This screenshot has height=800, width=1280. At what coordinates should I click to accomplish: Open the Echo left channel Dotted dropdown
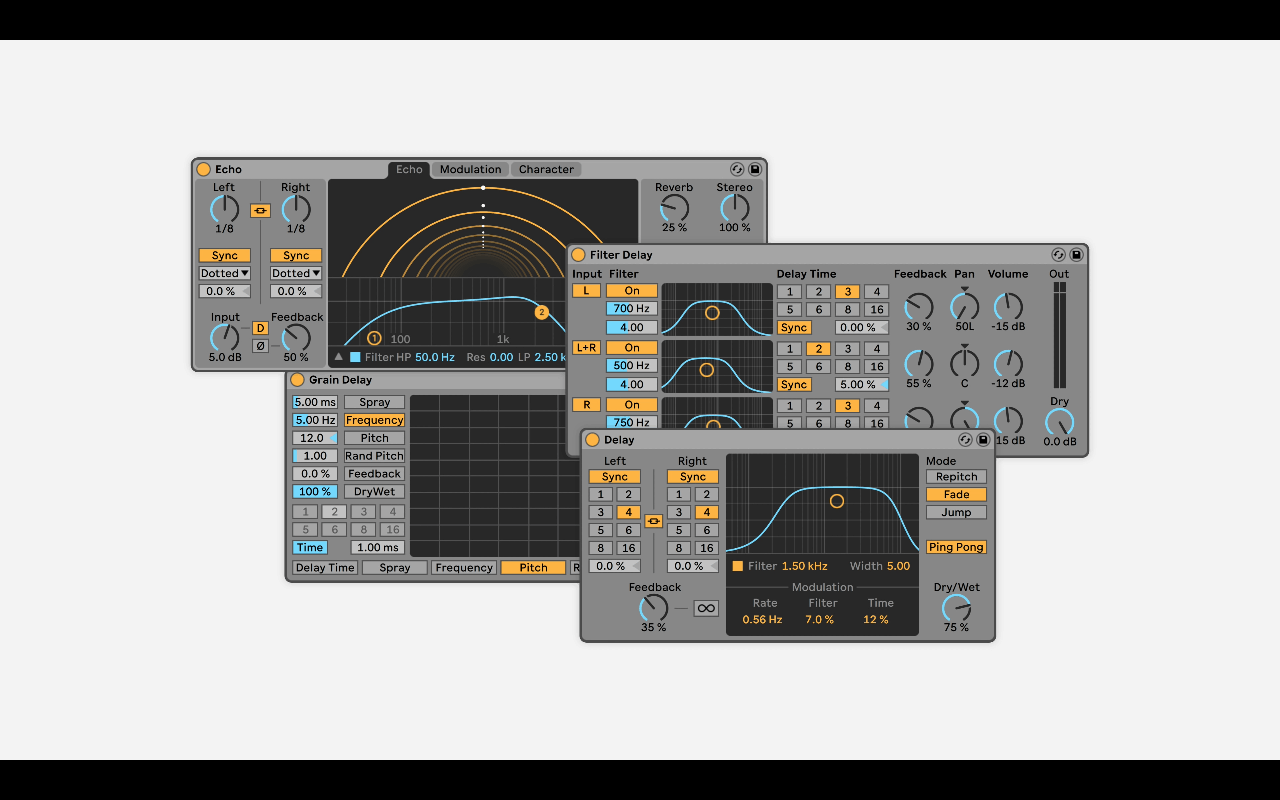224,273
